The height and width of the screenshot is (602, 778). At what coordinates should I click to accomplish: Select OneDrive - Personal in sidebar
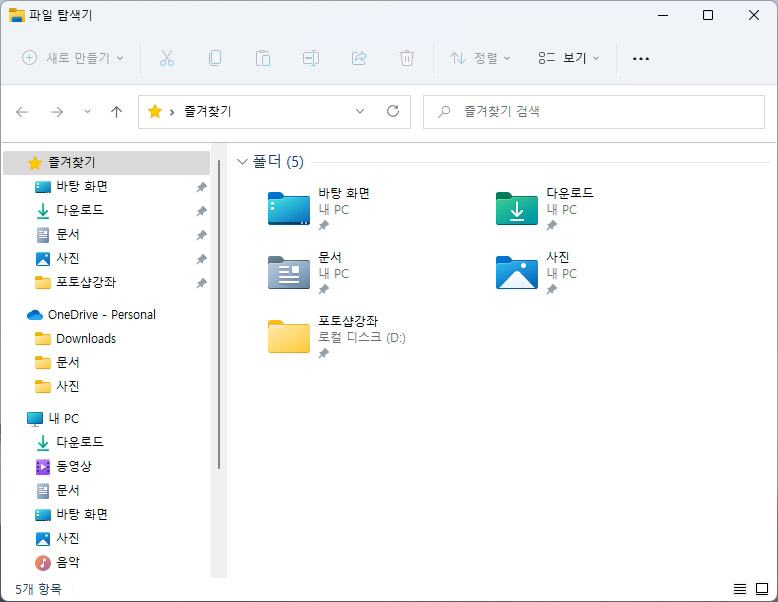click(102, 315)
